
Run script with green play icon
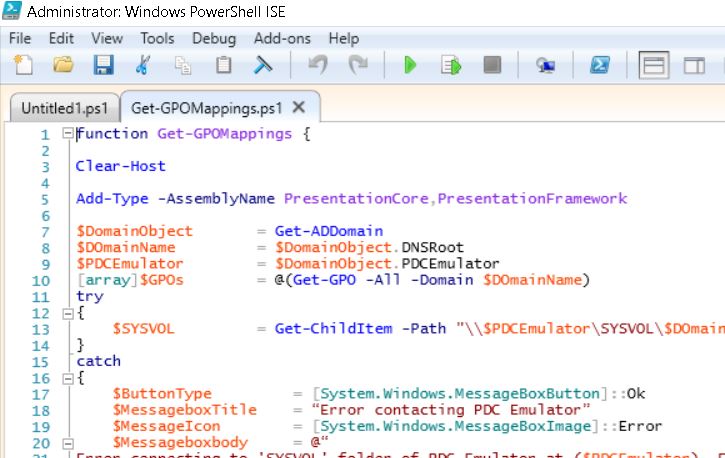410,65
